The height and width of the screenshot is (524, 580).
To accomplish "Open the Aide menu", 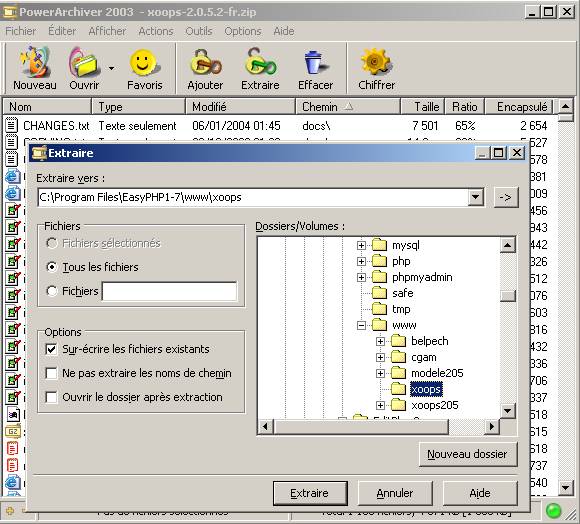I will click(x=284, y=31).
